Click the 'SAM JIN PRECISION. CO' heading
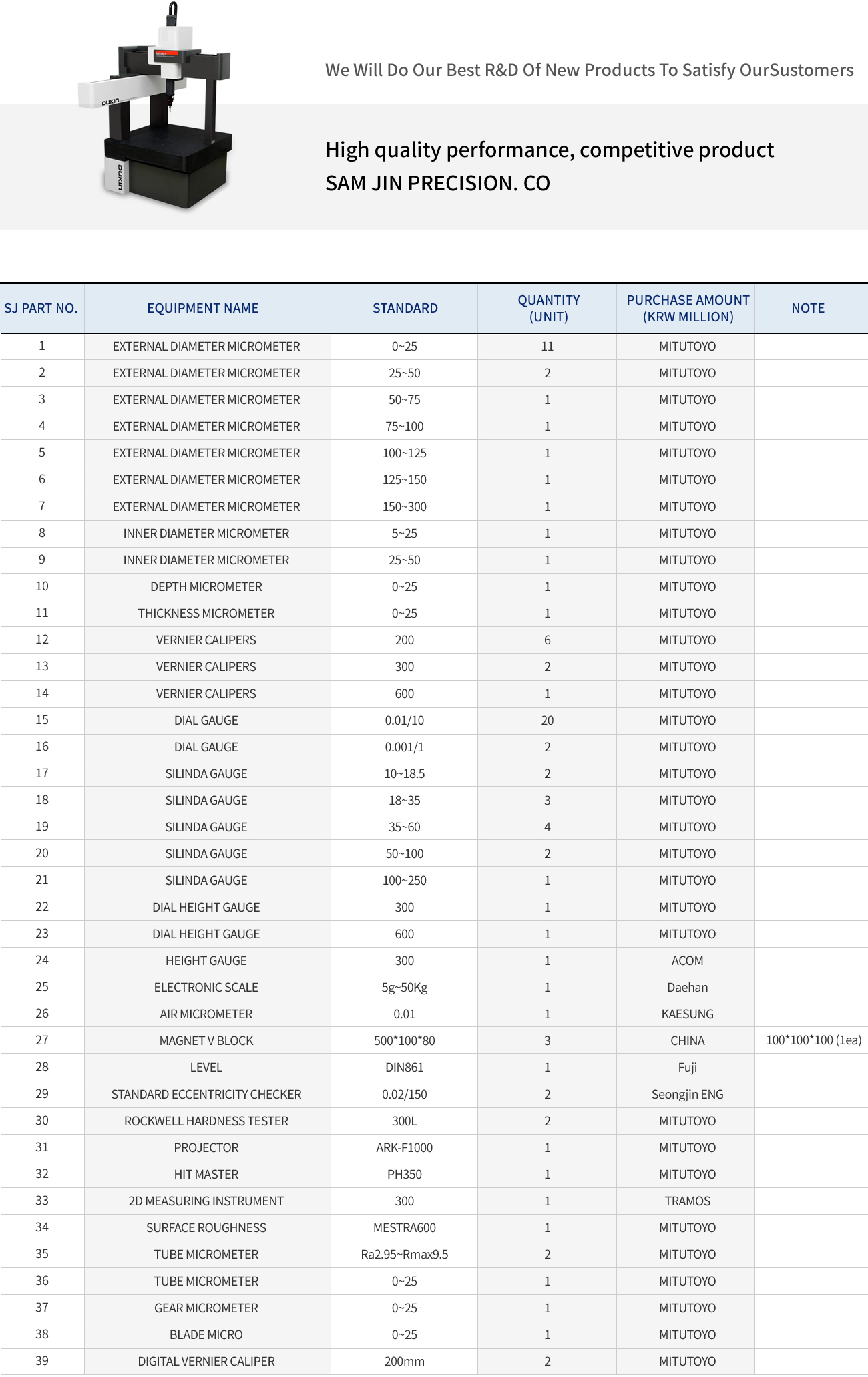Image resolution: width=868 pixels, height=1377 pixels. [x=437, y=183]
